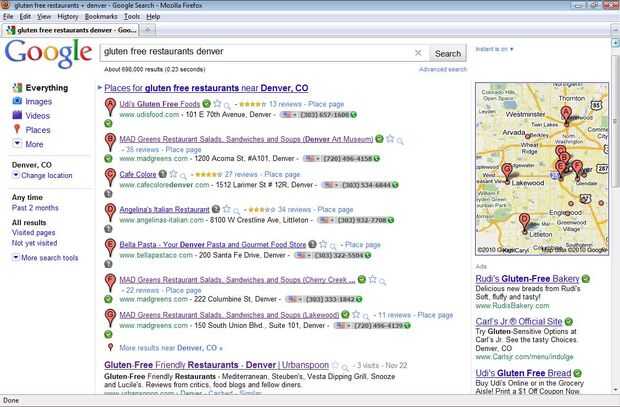Click map pin B beside MAD Greens Denver Art Museum
Image resolution: width=620 pixels, height=407 pixels.
[x=110, y=142]
